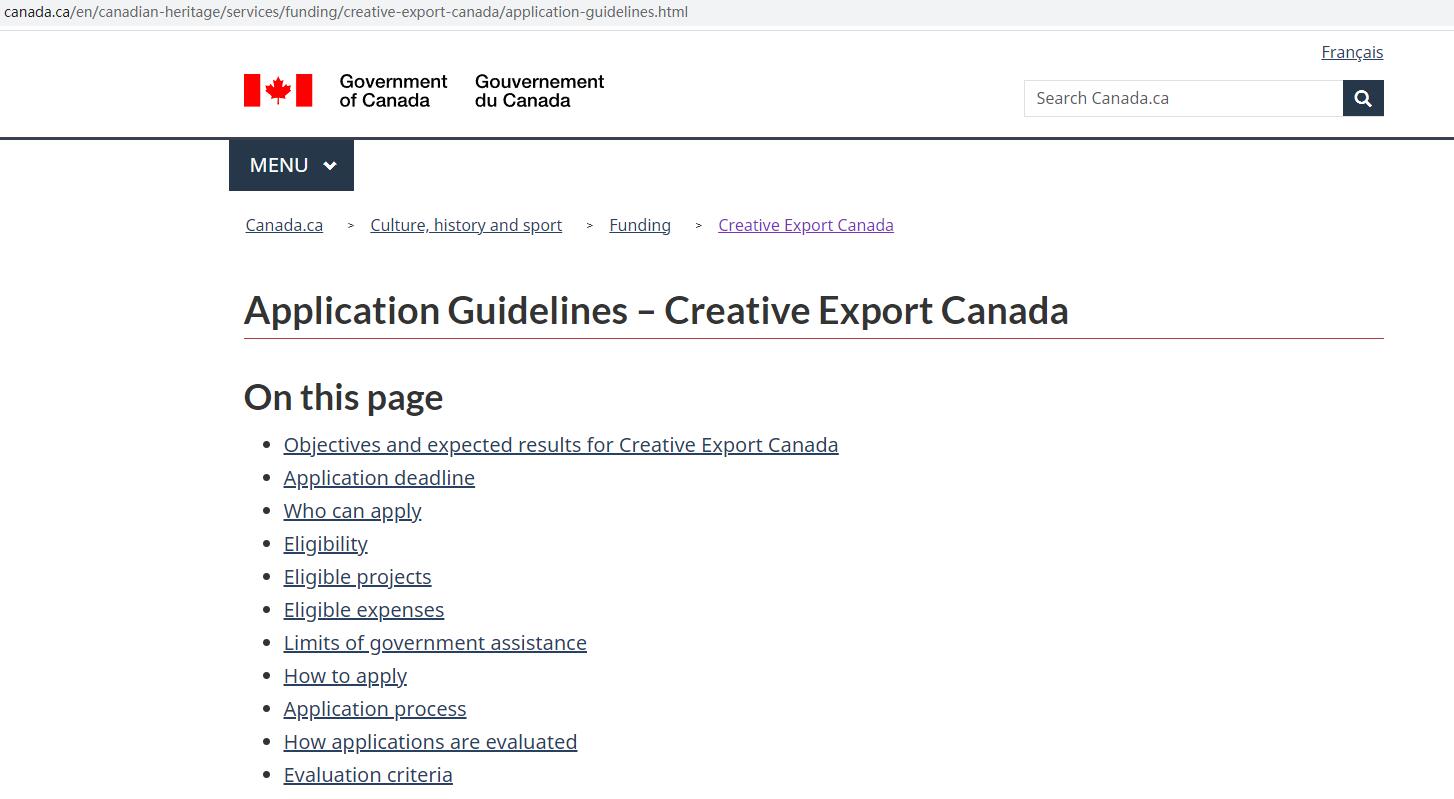
Task: Click the Search Canada.ca input field
Action: 1182,98
